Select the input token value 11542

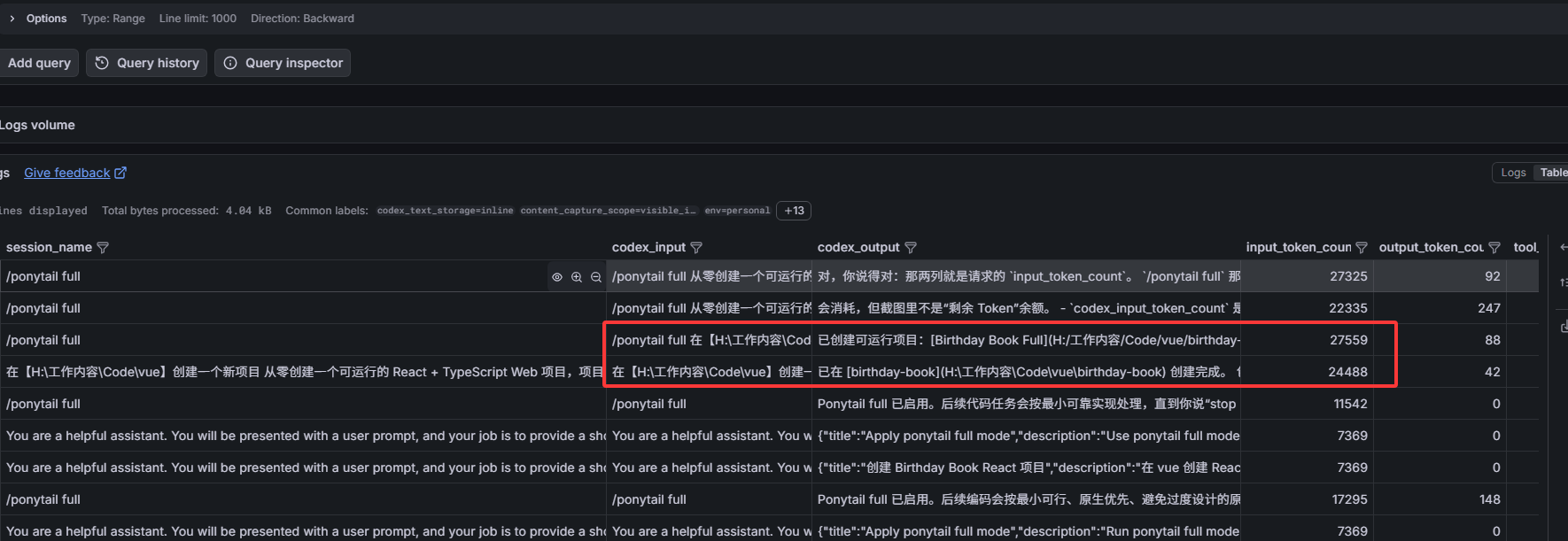pos(1350,404)
